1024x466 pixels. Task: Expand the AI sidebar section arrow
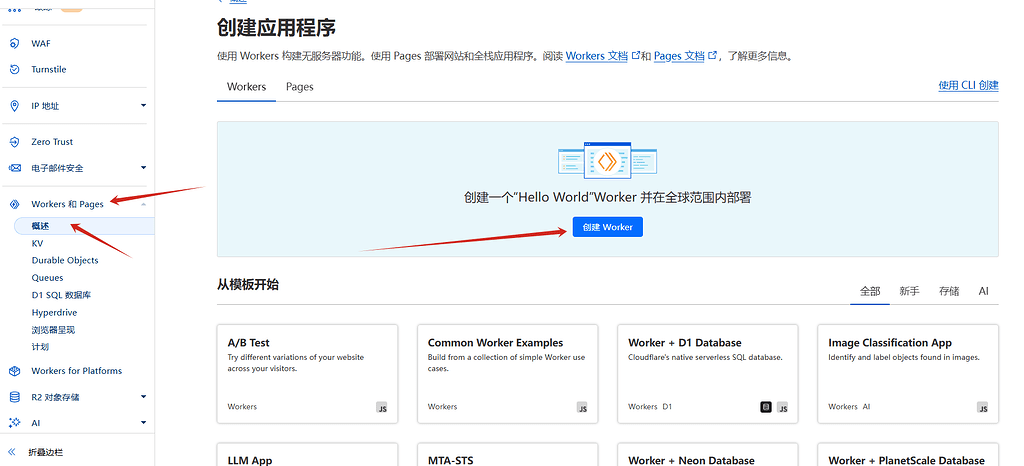(144, 423)
